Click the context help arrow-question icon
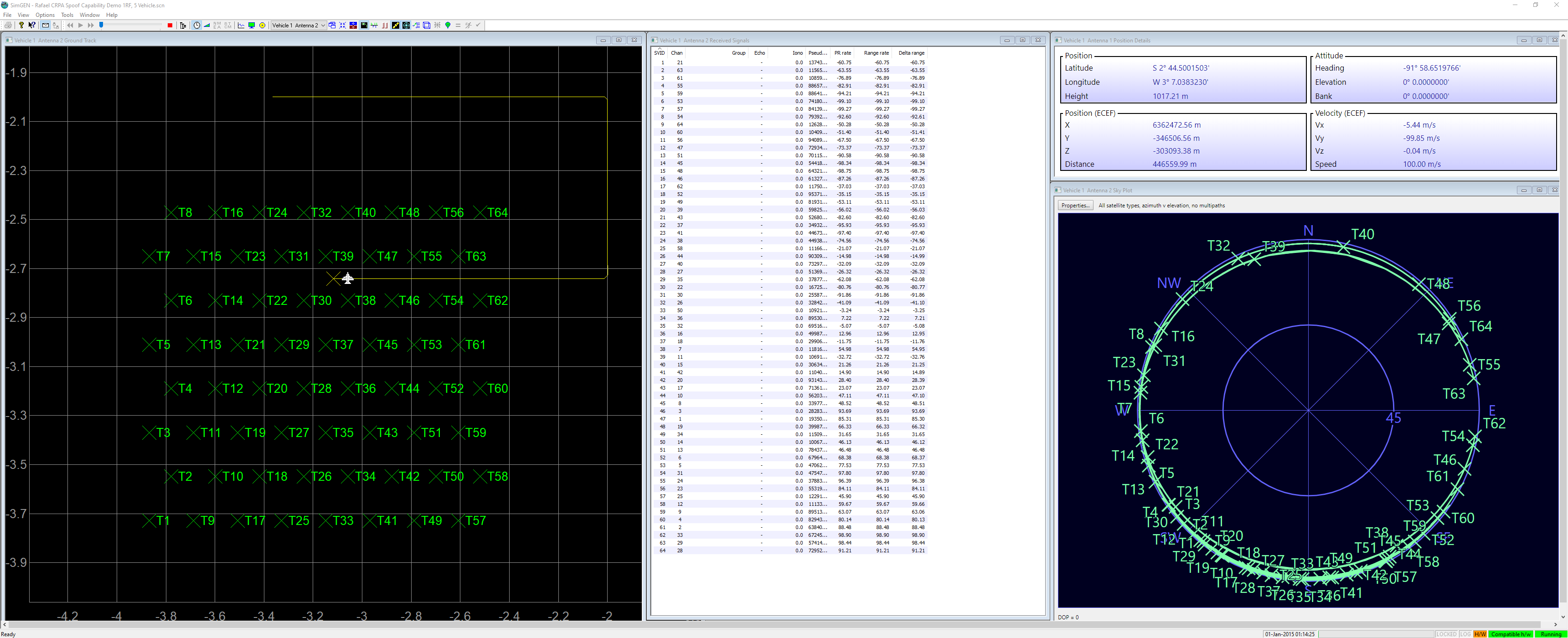Screen dimensions: 1568x638 click(31, 26)
